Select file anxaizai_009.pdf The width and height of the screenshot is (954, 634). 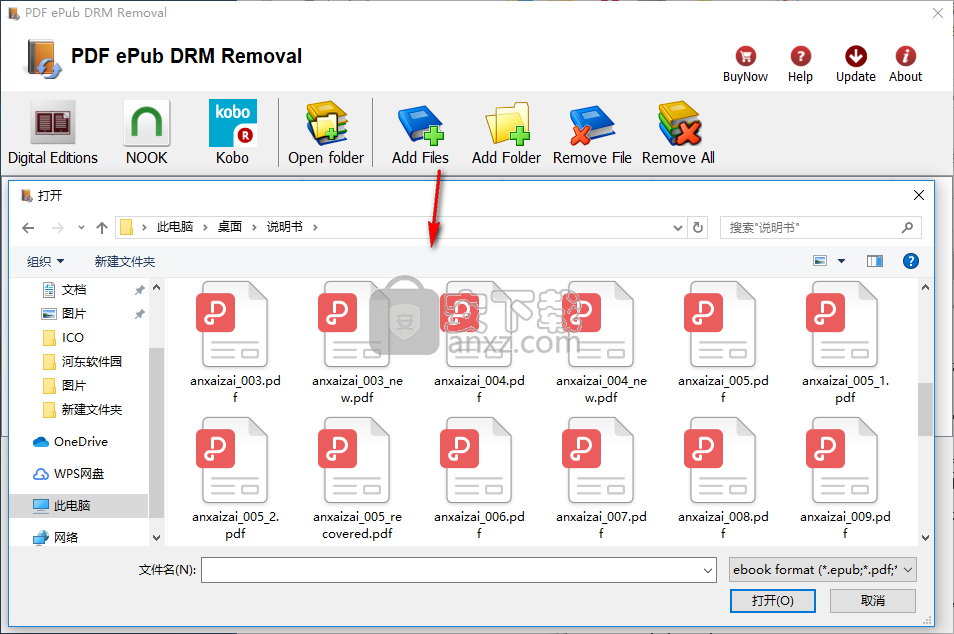point(845,479)
